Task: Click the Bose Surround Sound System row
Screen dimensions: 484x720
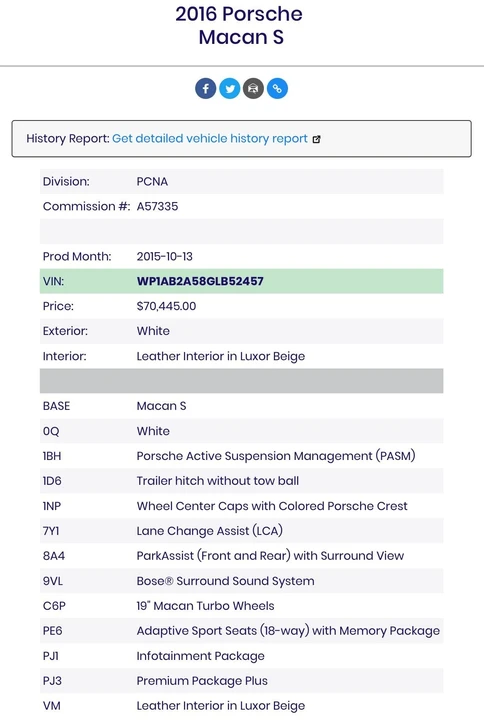Action: [242, 581]
